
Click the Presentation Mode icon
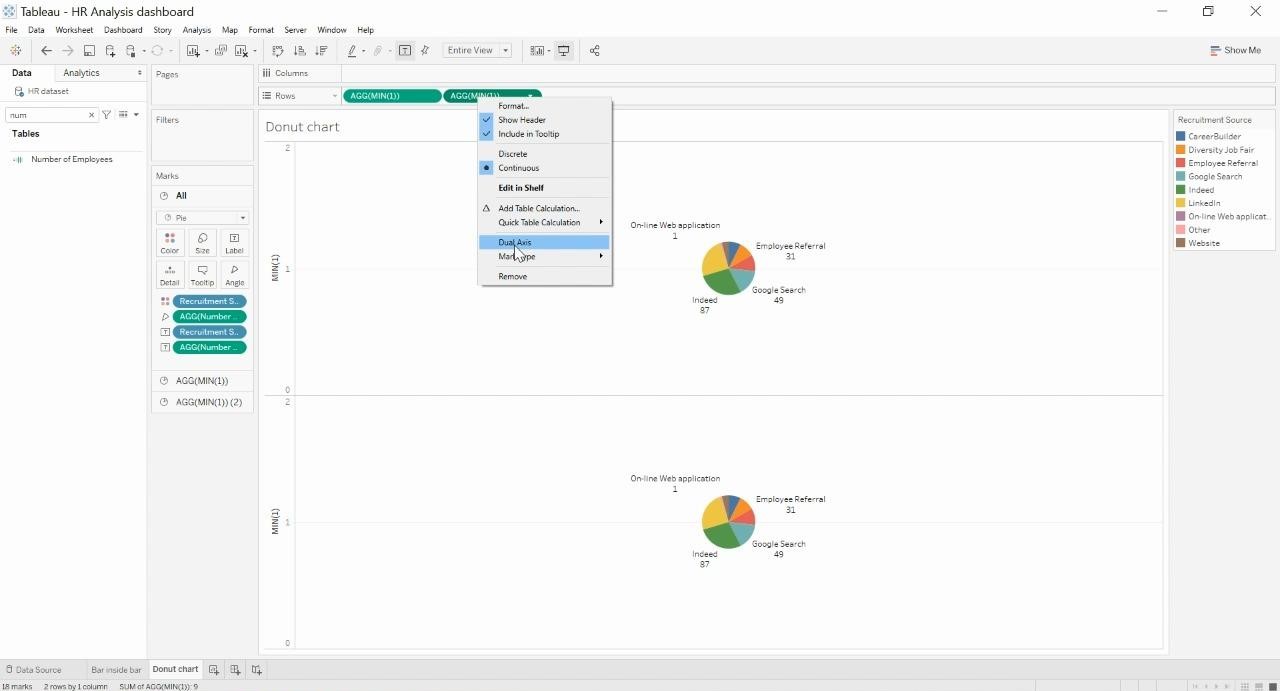pos(564,50)
